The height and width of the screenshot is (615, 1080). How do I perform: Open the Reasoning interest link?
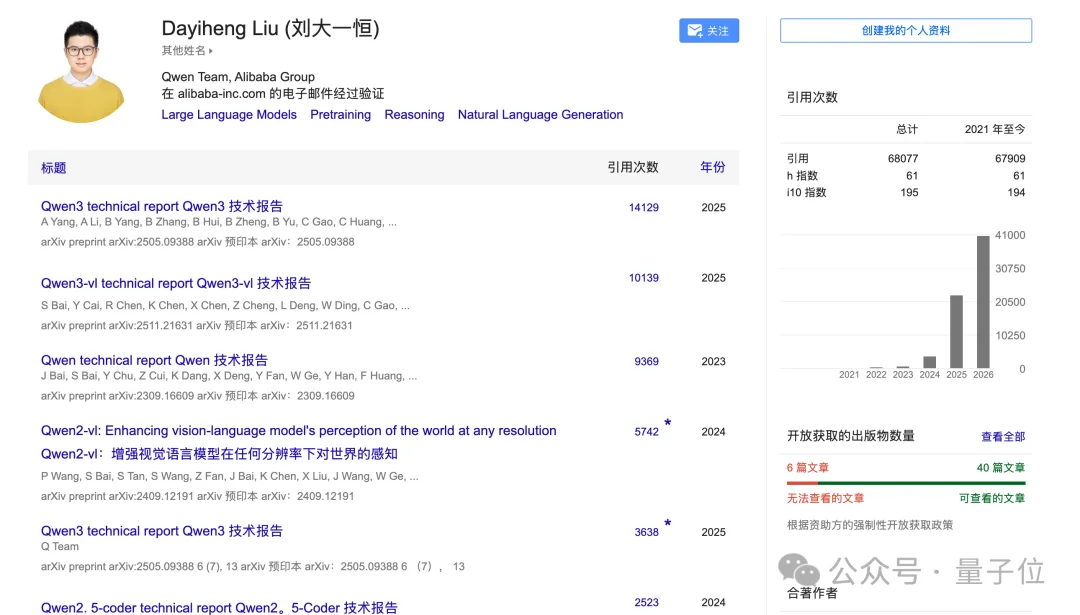414,114
